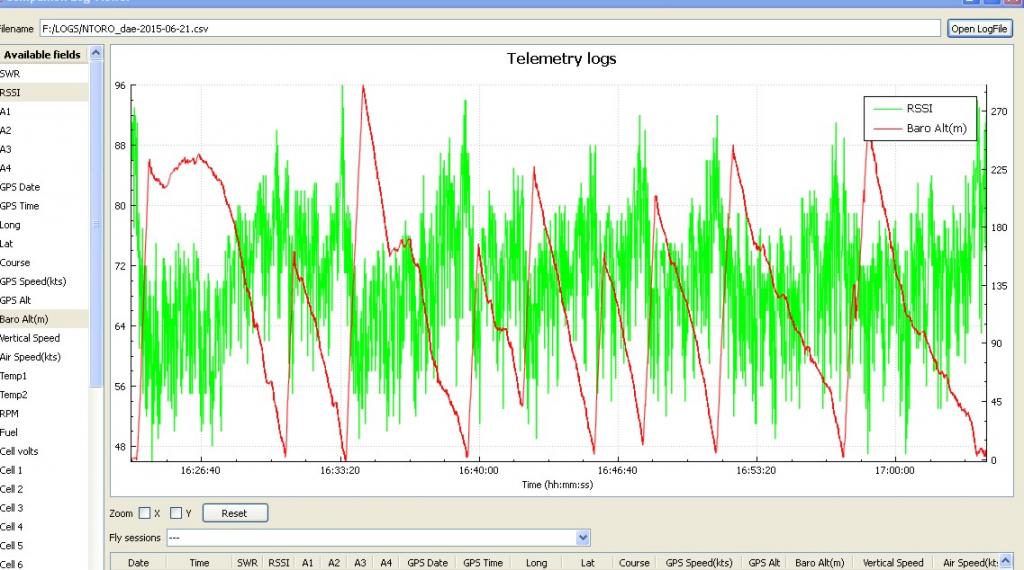Click the Open LogFile button
Viewport: 1024px width, 570px height.
(979, 29)
